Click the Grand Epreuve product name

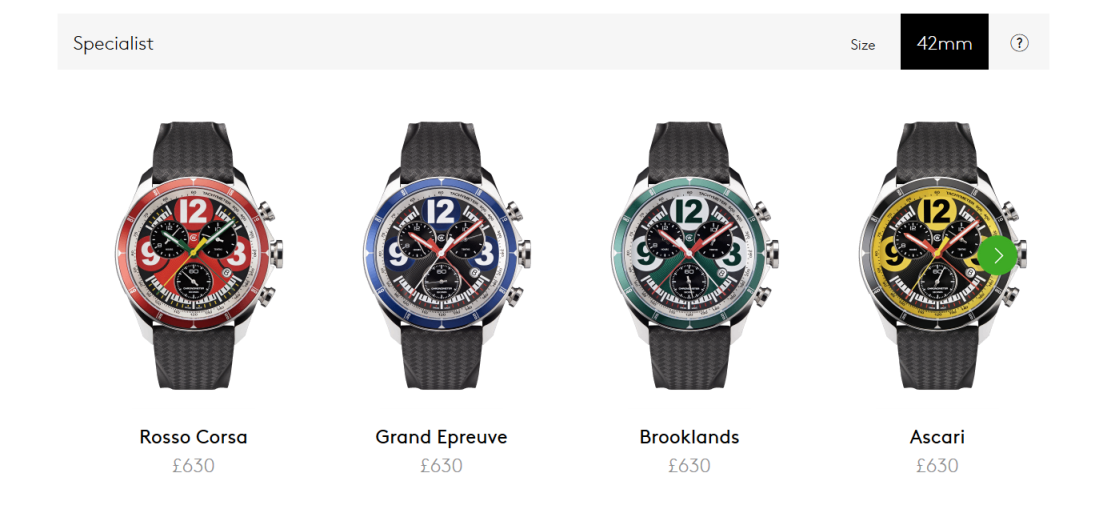tap(441, 436)
